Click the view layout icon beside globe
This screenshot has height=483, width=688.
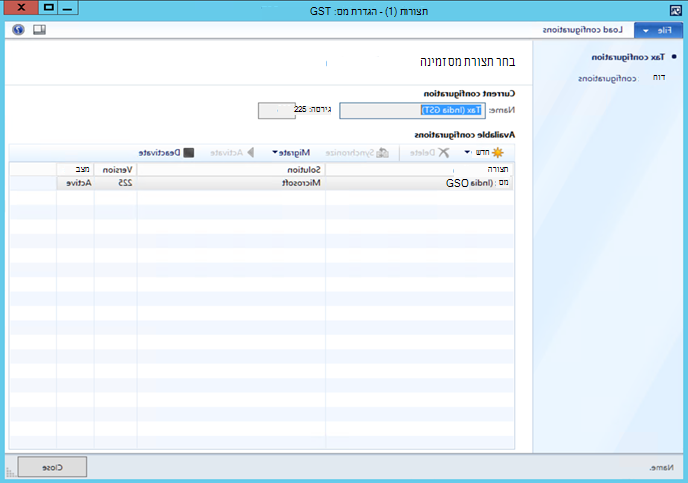[x=39, y=30]
